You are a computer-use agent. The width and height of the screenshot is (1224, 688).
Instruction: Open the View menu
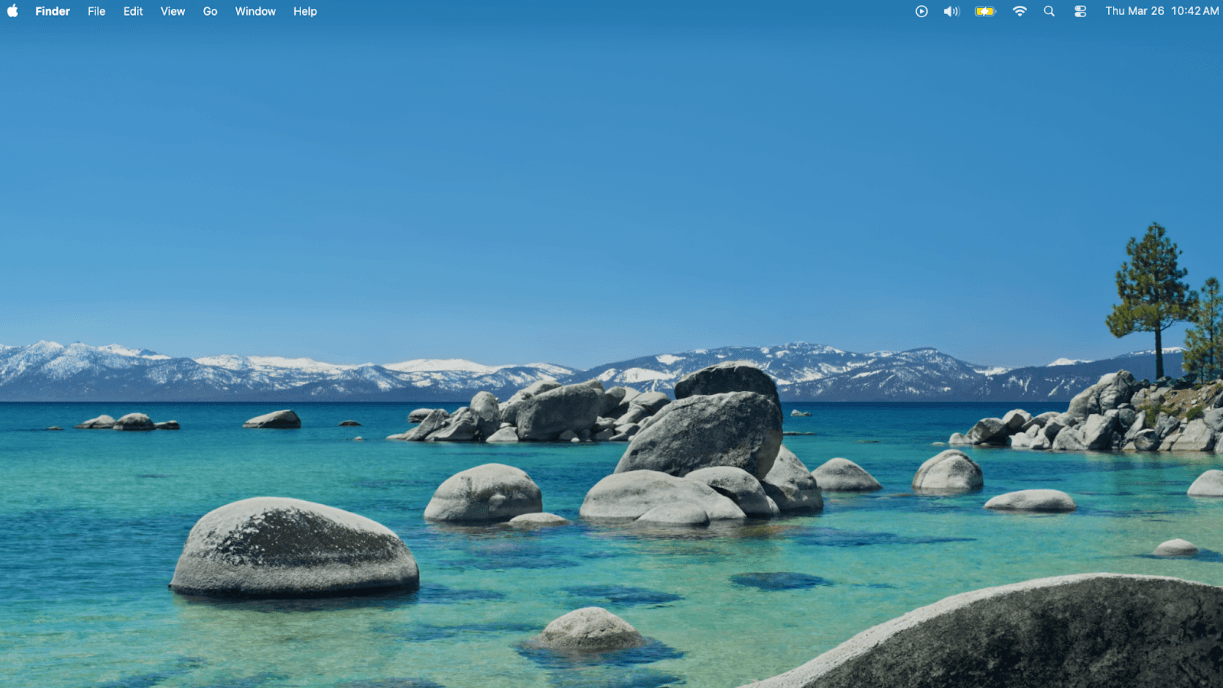click(171, 11)
